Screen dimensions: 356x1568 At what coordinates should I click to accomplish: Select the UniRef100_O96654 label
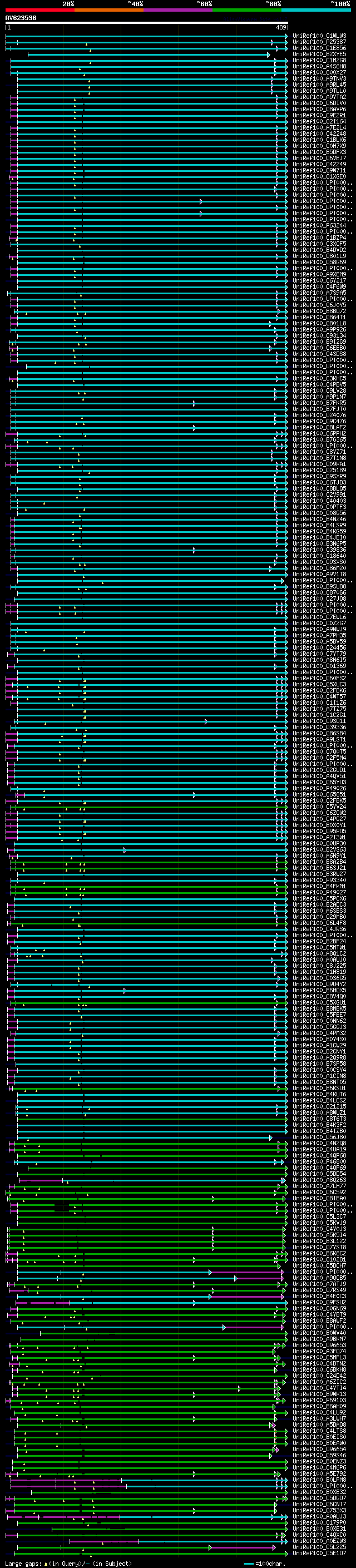(319, 1449)
